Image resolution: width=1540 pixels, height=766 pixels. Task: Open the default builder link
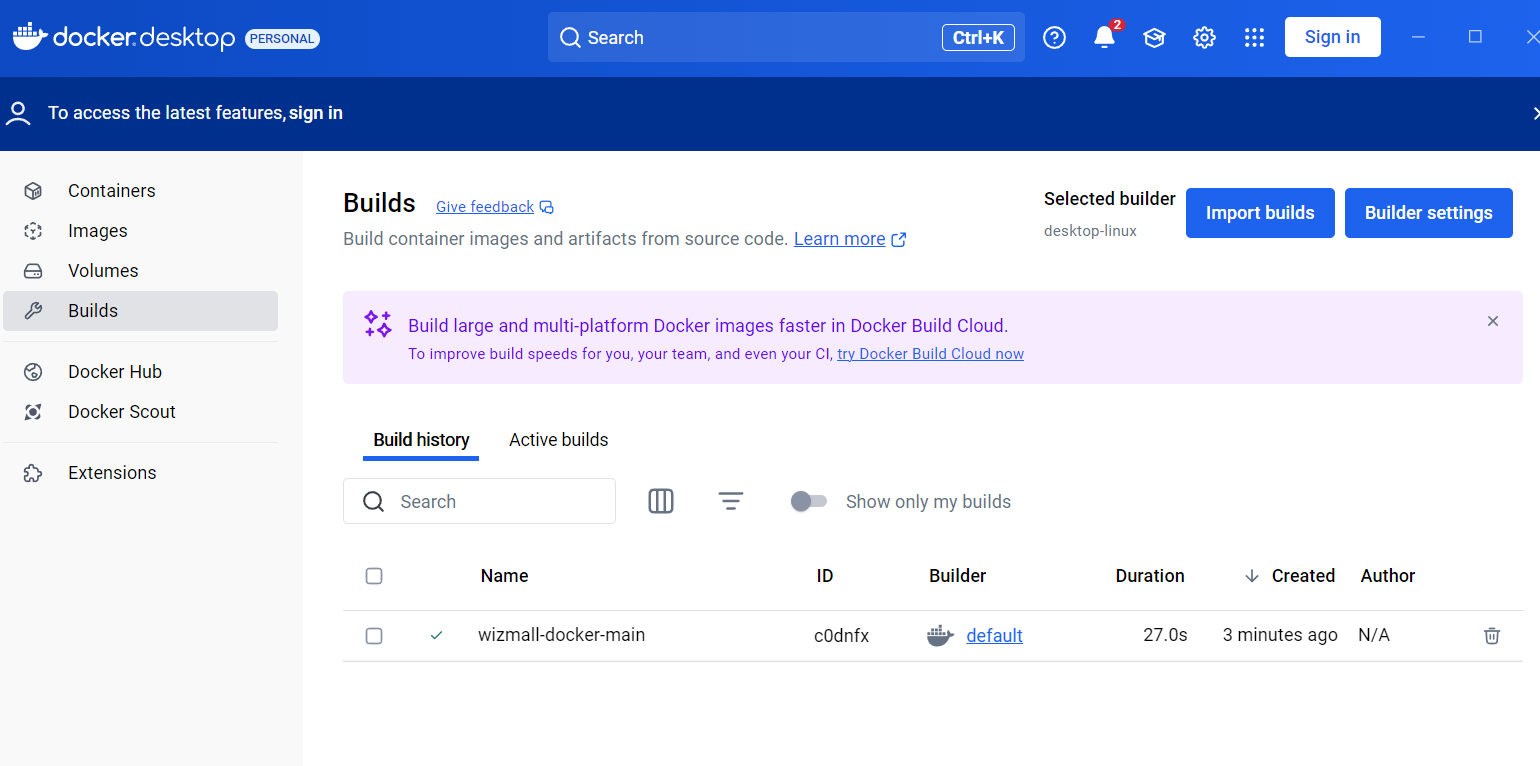pyautogui.click(x=994, y=636)
